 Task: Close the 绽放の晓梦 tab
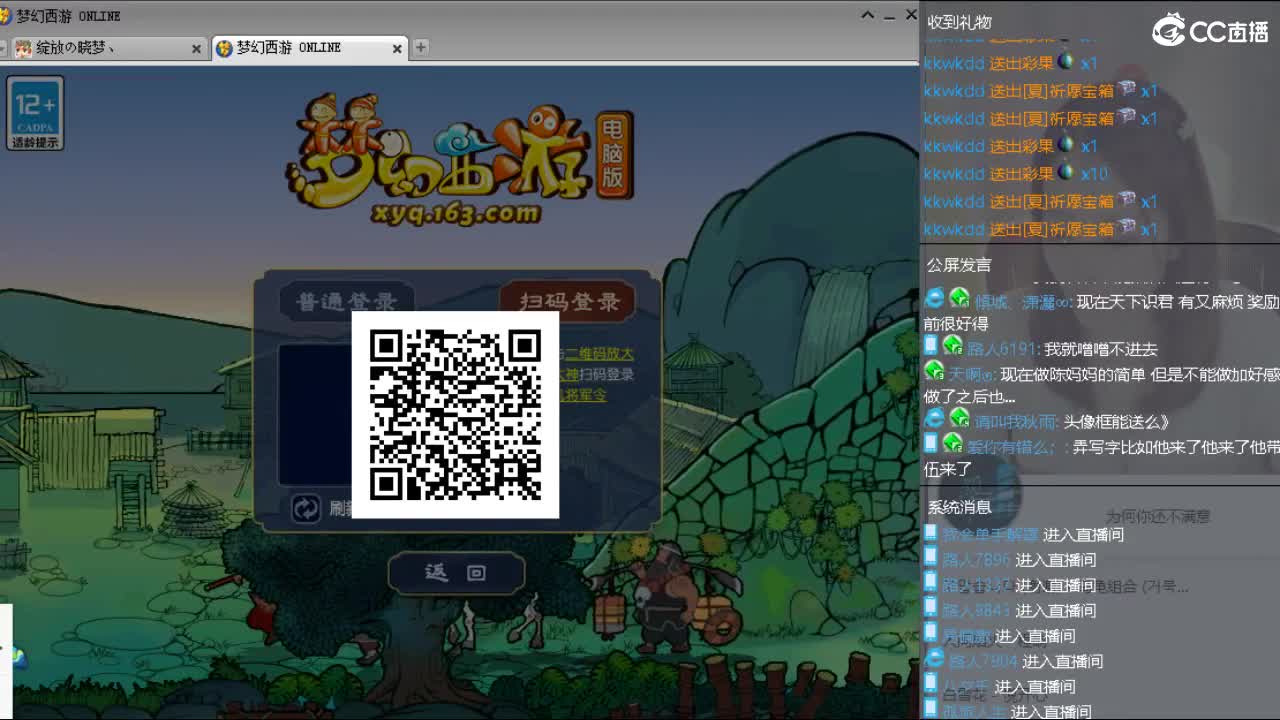[x=196, y=48]
